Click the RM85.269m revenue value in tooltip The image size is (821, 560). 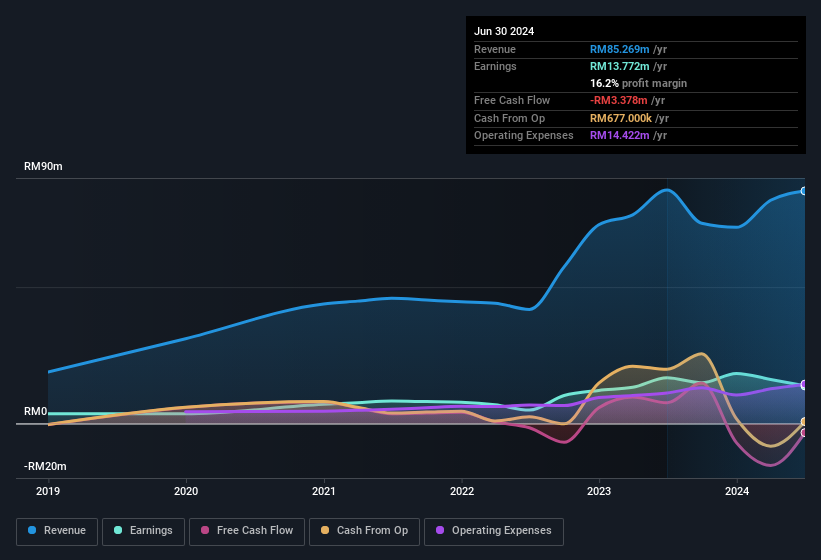[619, 49]
